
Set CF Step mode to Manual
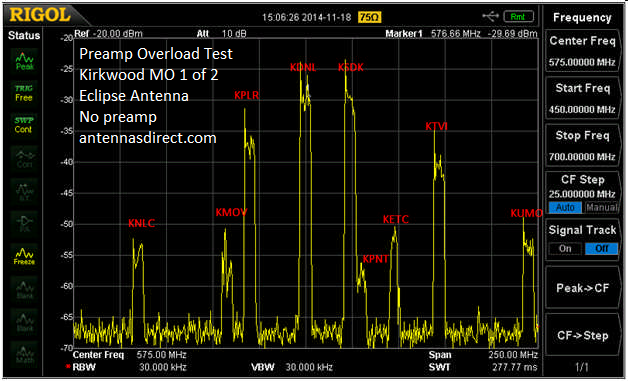click(601, 207)
